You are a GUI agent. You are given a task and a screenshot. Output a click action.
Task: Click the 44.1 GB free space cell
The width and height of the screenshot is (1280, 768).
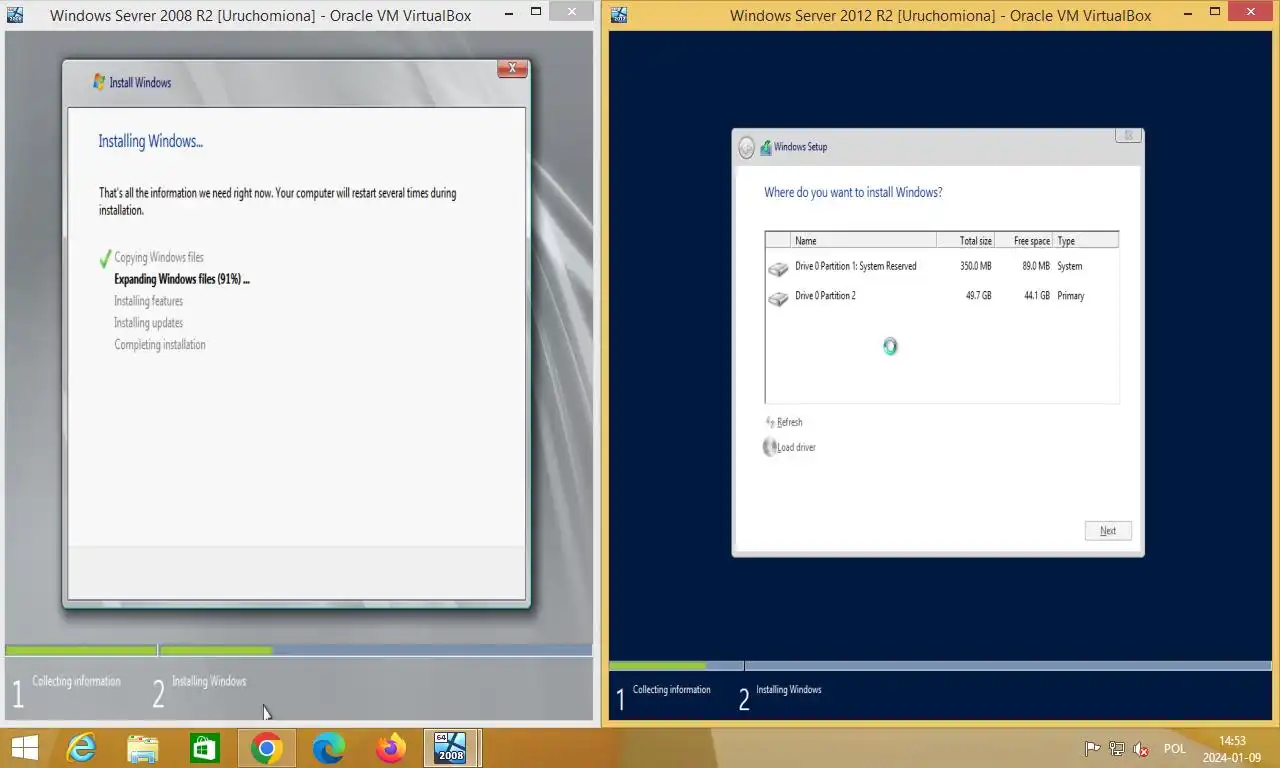click(x=1036, y=295)
